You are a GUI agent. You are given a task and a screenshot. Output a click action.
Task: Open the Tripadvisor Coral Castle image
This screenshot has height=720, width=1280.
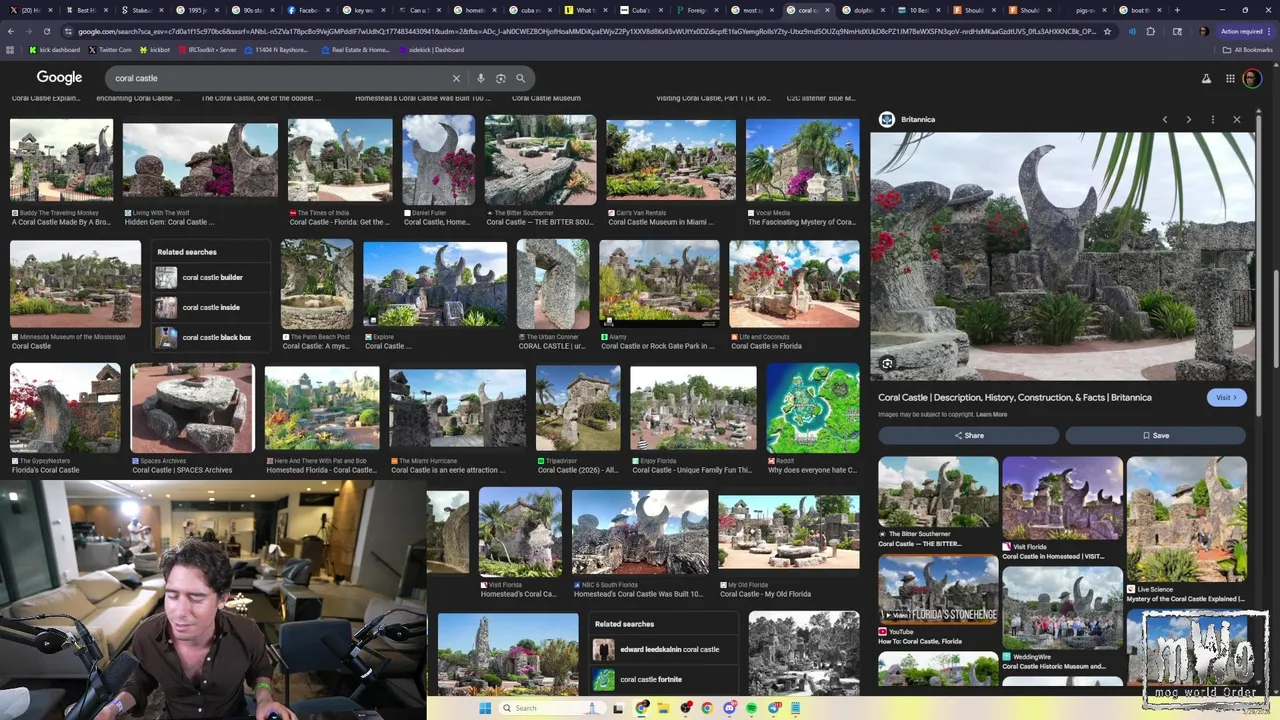click(x=578, y=409)
